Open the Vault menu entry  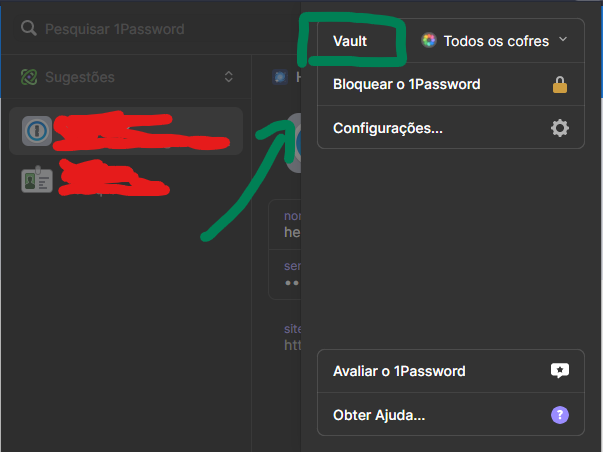pyautogui.click(x=350, y=40)
